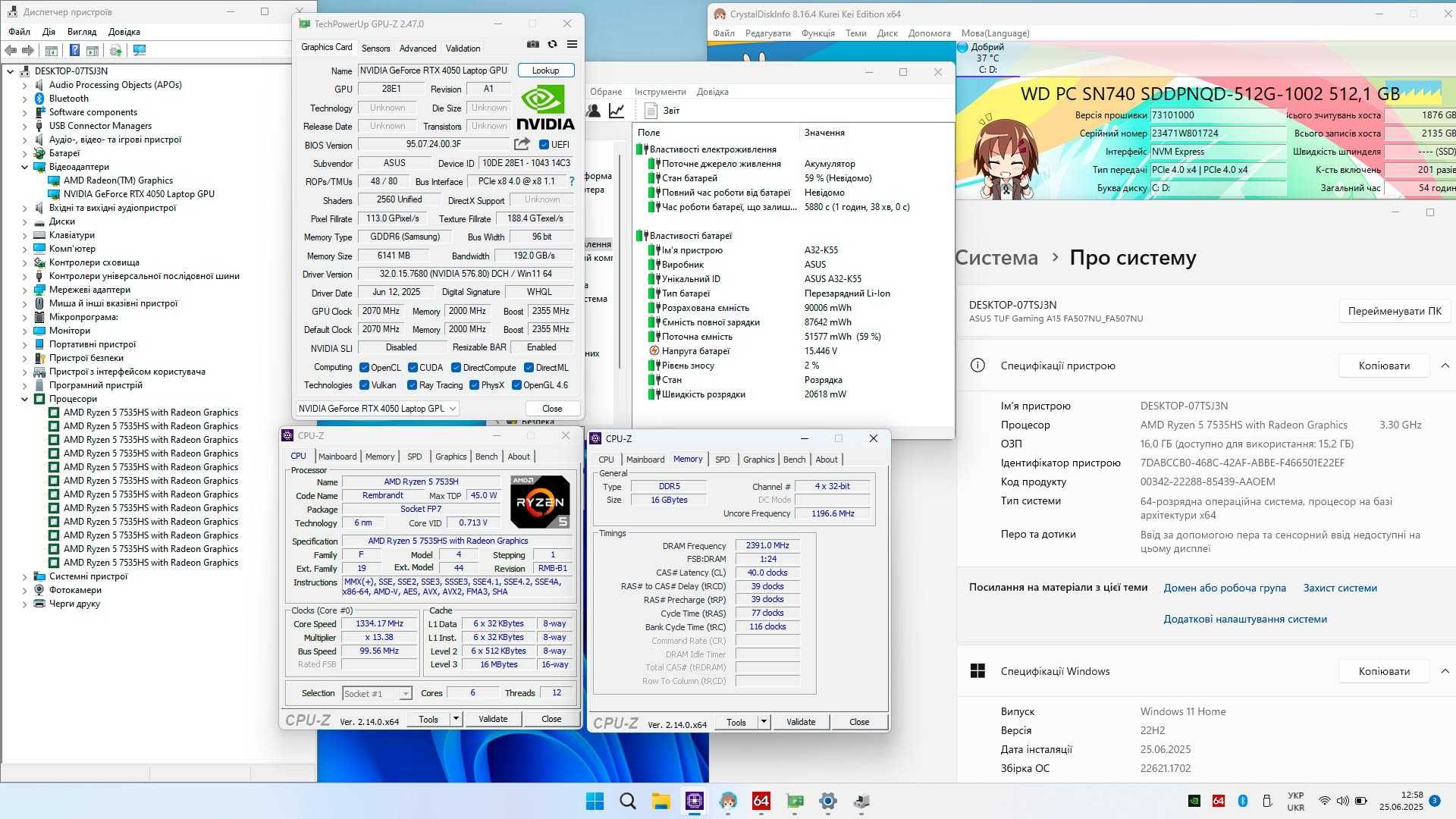Click the Forward arrow in Device Manager toolbar
This screenshot has height=819, width=1456.
pyautogui.click(x=28, y=50)
